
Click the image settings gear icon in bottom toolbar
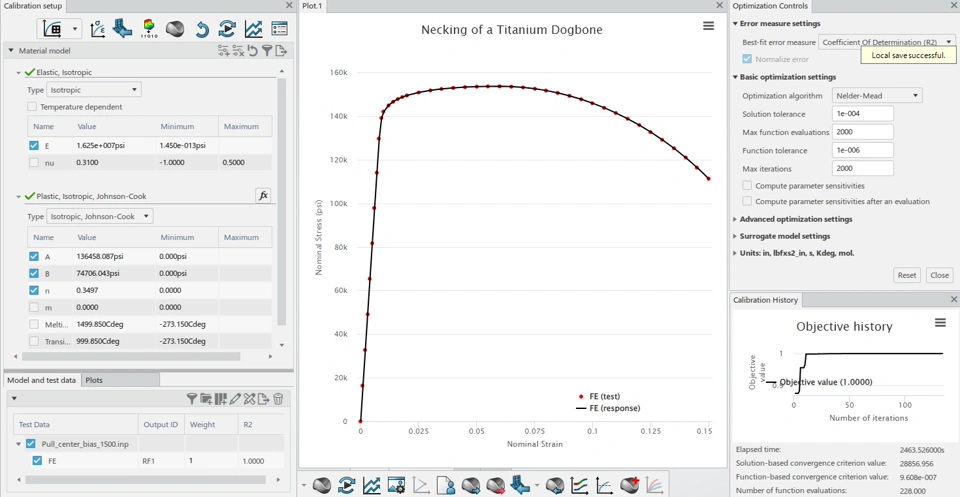pyautogui.click(x=396, y=486)
